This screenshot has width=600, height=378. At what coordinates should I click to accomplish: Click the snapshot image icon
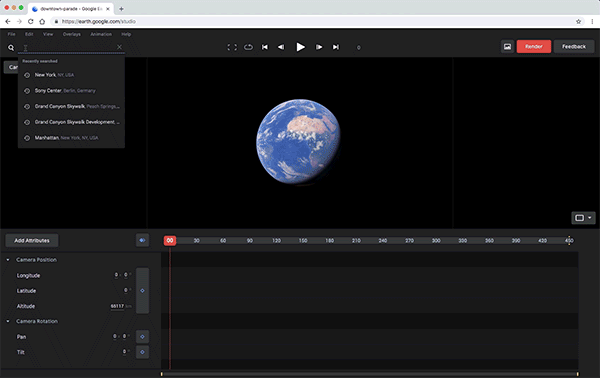click(507, 47)
